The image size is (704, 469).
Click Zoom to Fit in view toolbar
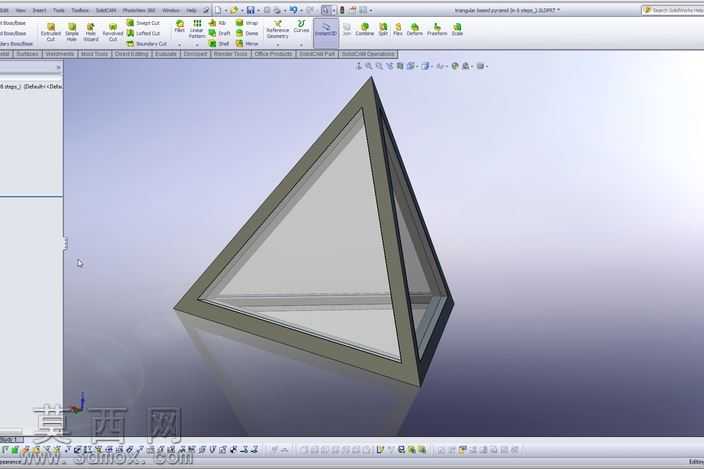369,66
